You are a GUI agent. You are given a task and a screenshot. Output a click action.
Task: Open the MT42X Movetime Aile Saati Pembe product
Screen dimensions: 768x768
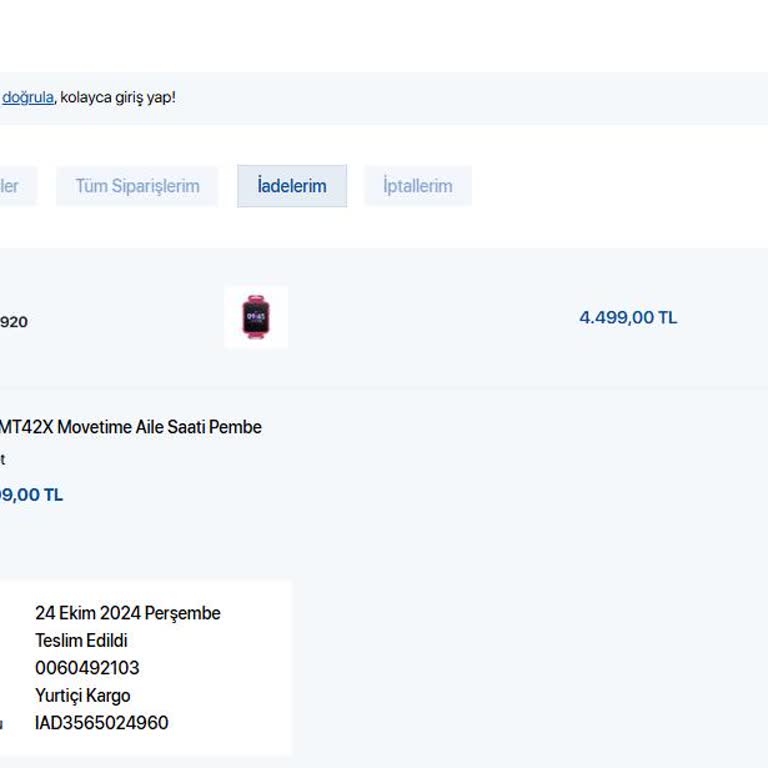[130, 427]
